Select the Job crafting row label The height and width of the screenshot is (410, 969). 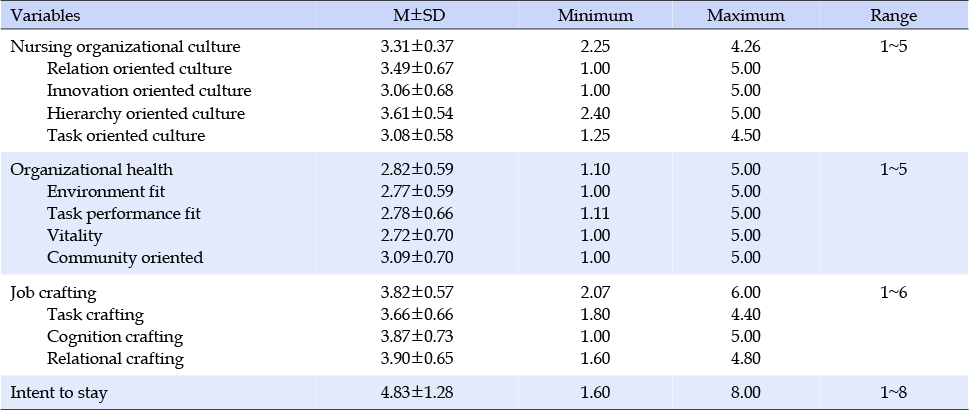click(53, 294)
